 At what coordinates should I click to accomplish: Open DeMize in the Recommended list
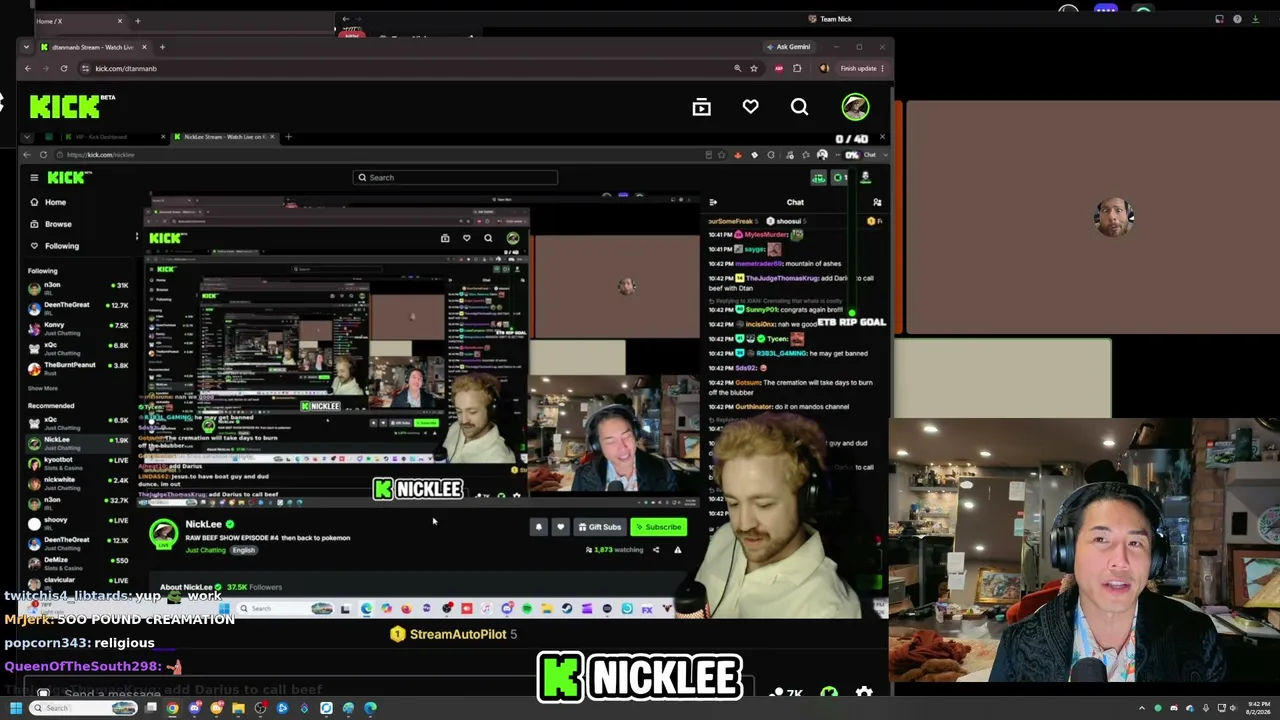(x=79, y=562)
